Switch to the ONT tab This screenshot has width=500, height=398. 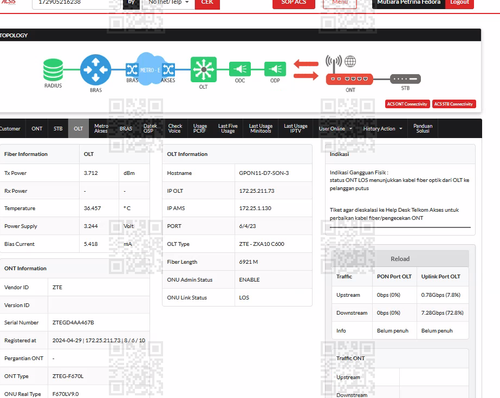pos(37,129)
